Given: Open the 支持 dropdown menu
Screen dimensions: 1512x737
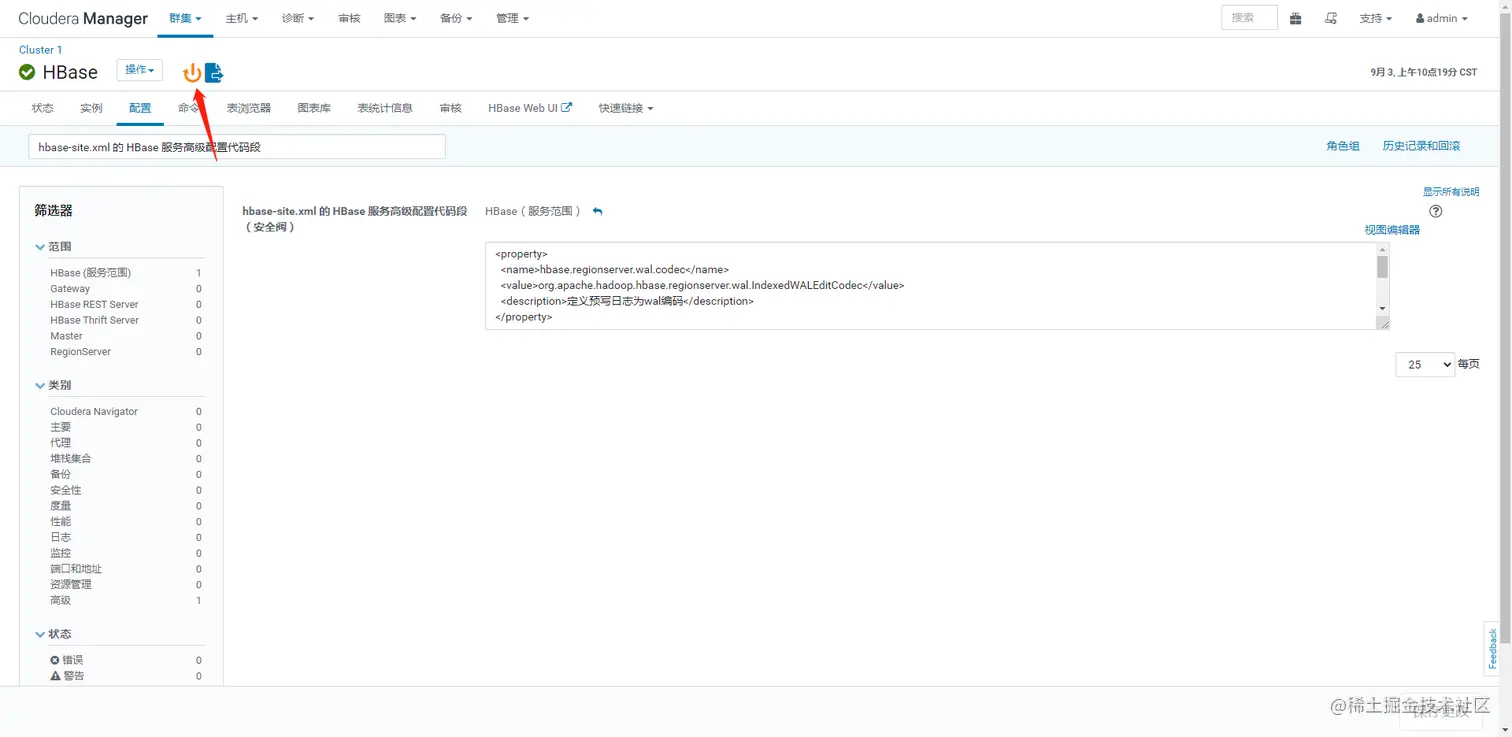Looking at the screenshot, I should (x=1376, y=18).
